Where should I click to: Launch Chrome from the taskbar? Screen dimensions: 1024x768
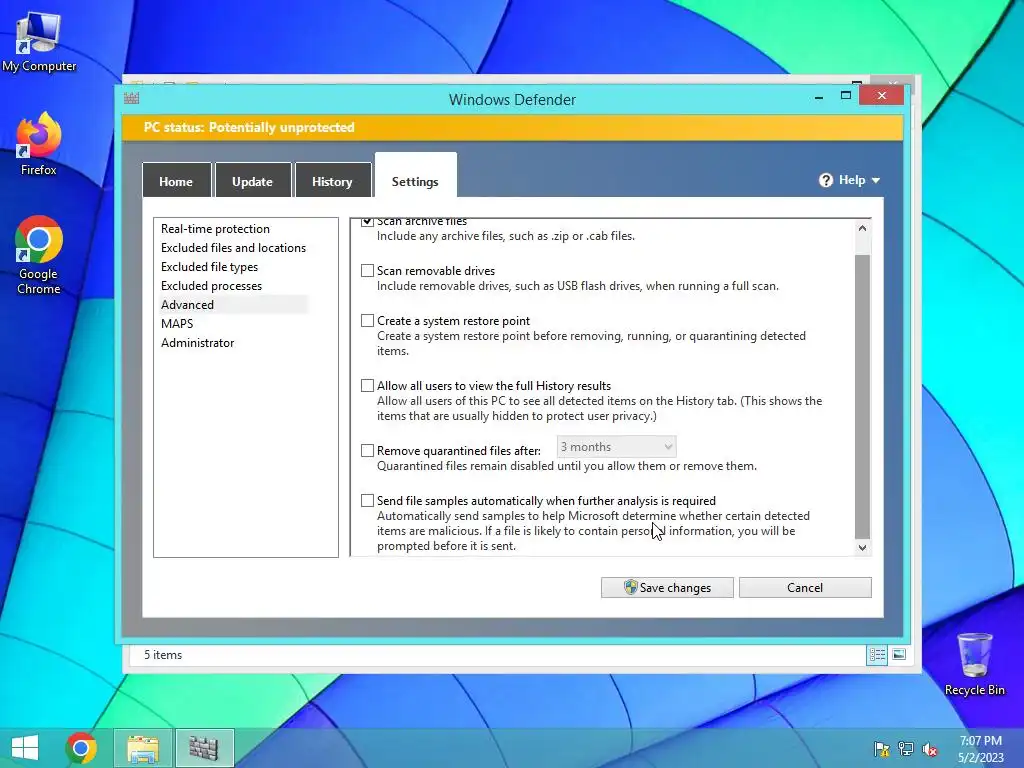click(x=81, y=748)
